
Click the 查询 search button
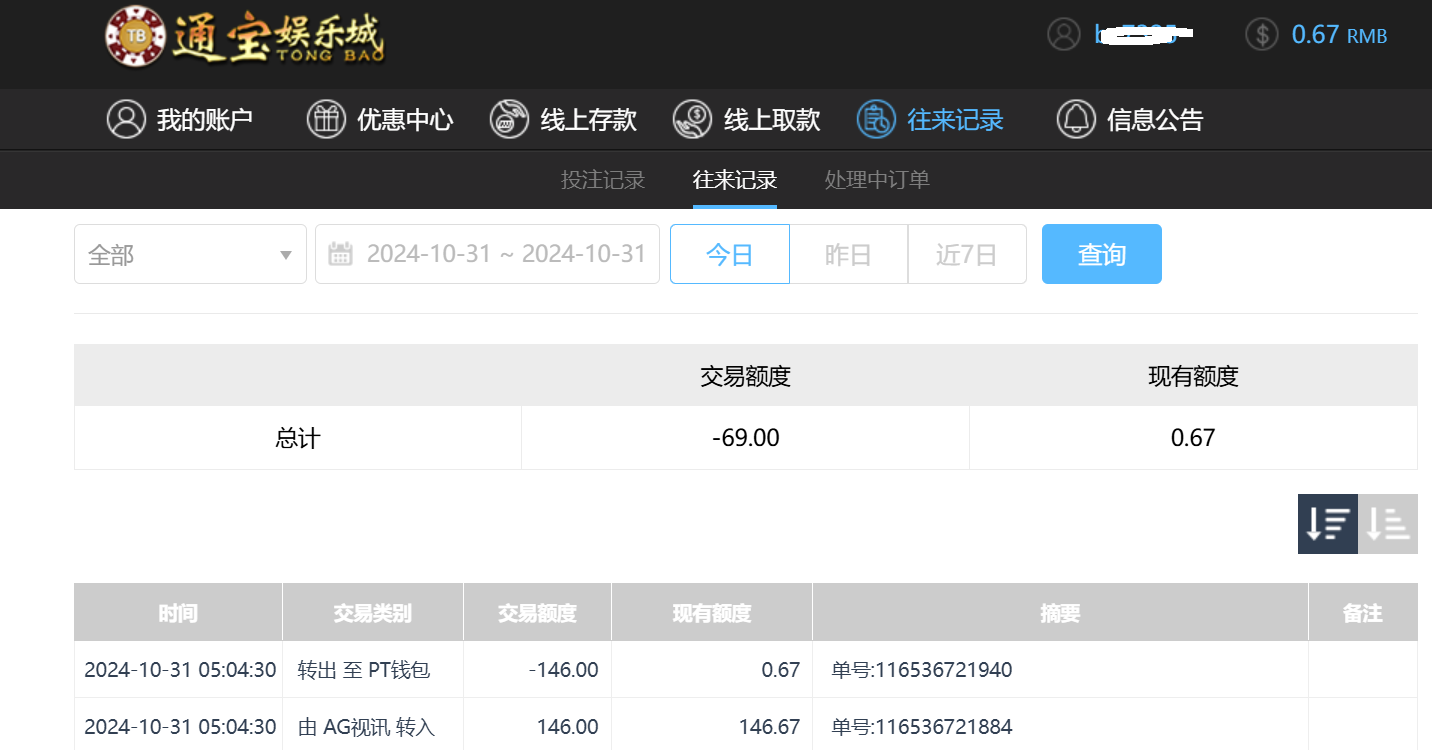[1101, 255]
